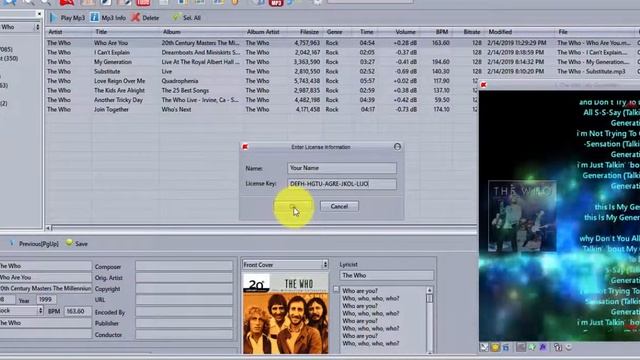
Task: Click the 20th Century Masters album title field
Action: click(46, 288)
